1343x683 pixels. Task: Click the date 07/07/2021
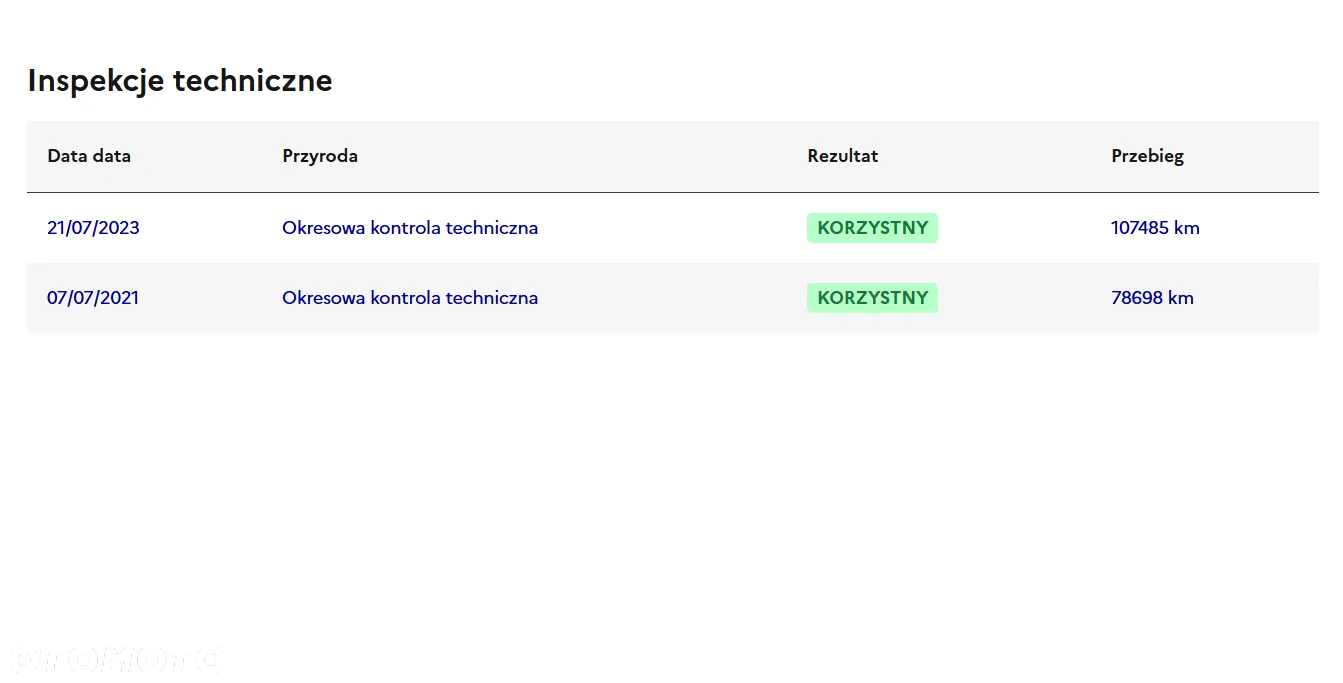93,298
